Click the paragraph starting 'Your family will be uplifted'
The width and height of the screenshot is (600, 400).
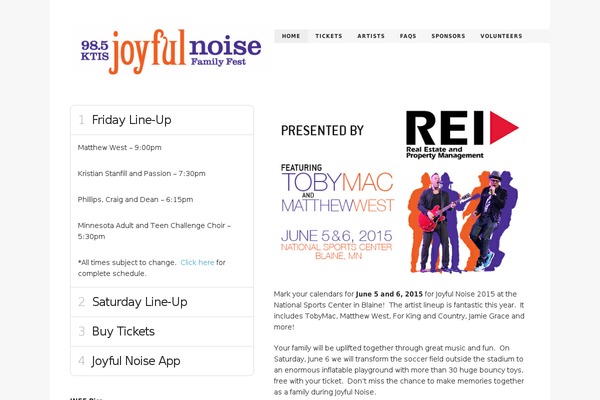click(399, 370)
